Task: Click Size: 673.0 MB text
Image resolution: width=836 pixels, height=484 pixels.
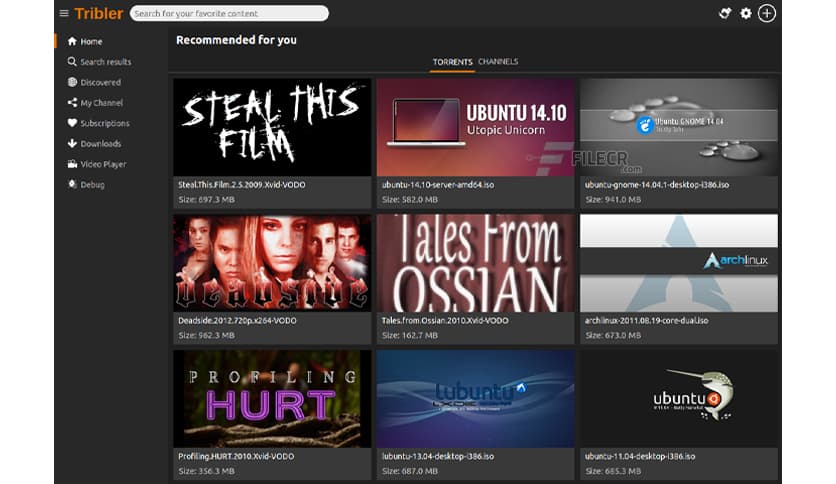Action: coord(613,335)
